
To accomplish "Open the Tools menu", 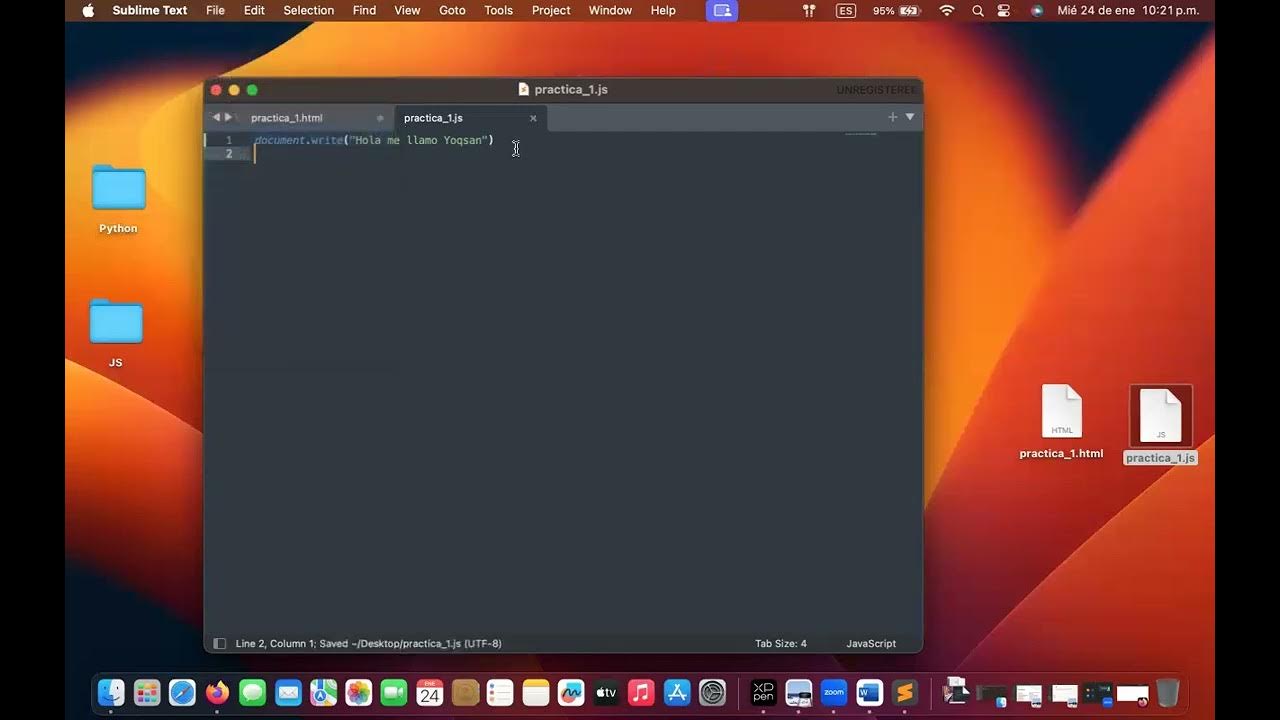I will (x=498, y=10).
